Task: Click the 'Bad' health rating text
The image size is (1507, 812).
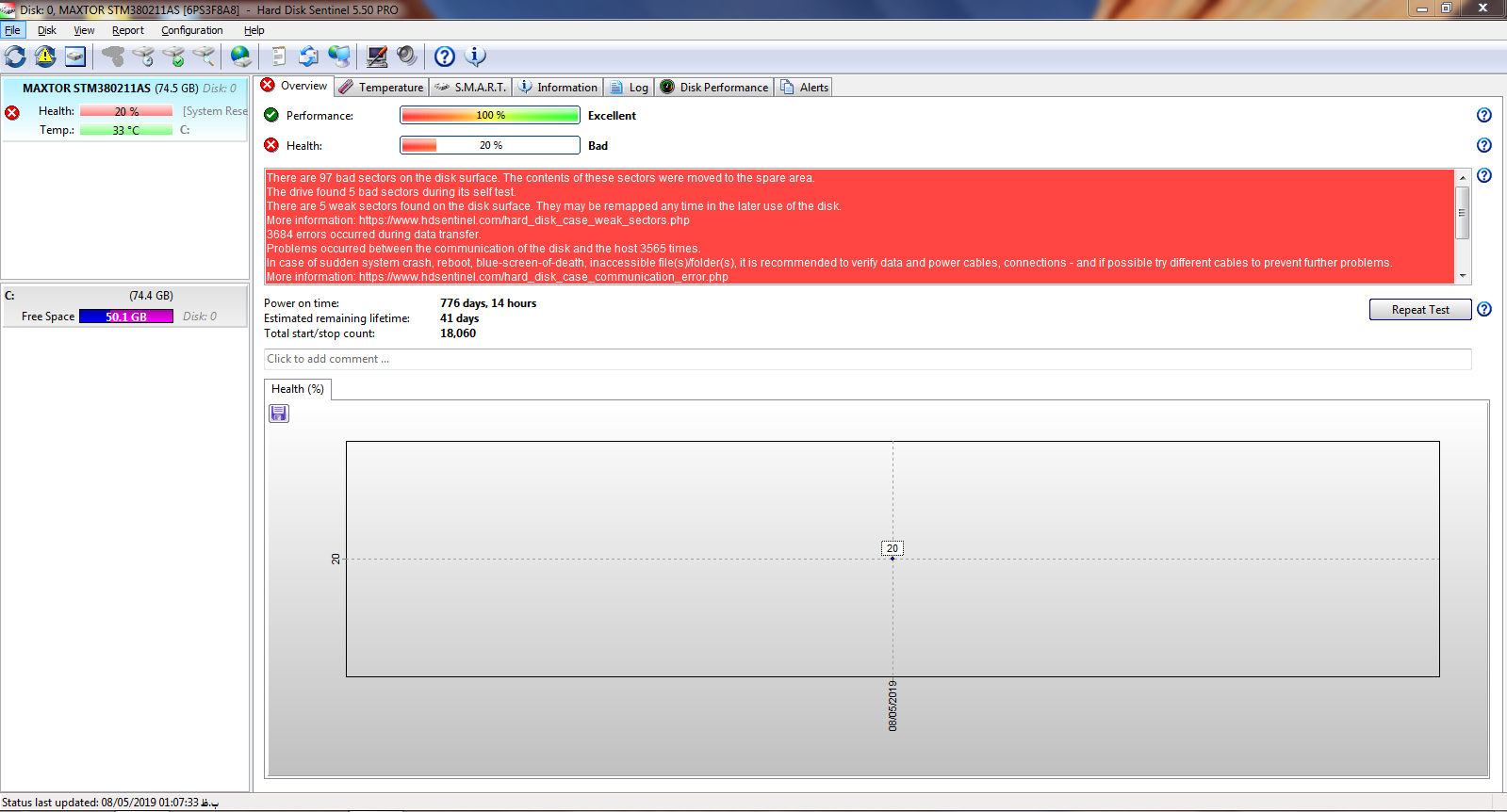Action: click(x=598, y=146)
